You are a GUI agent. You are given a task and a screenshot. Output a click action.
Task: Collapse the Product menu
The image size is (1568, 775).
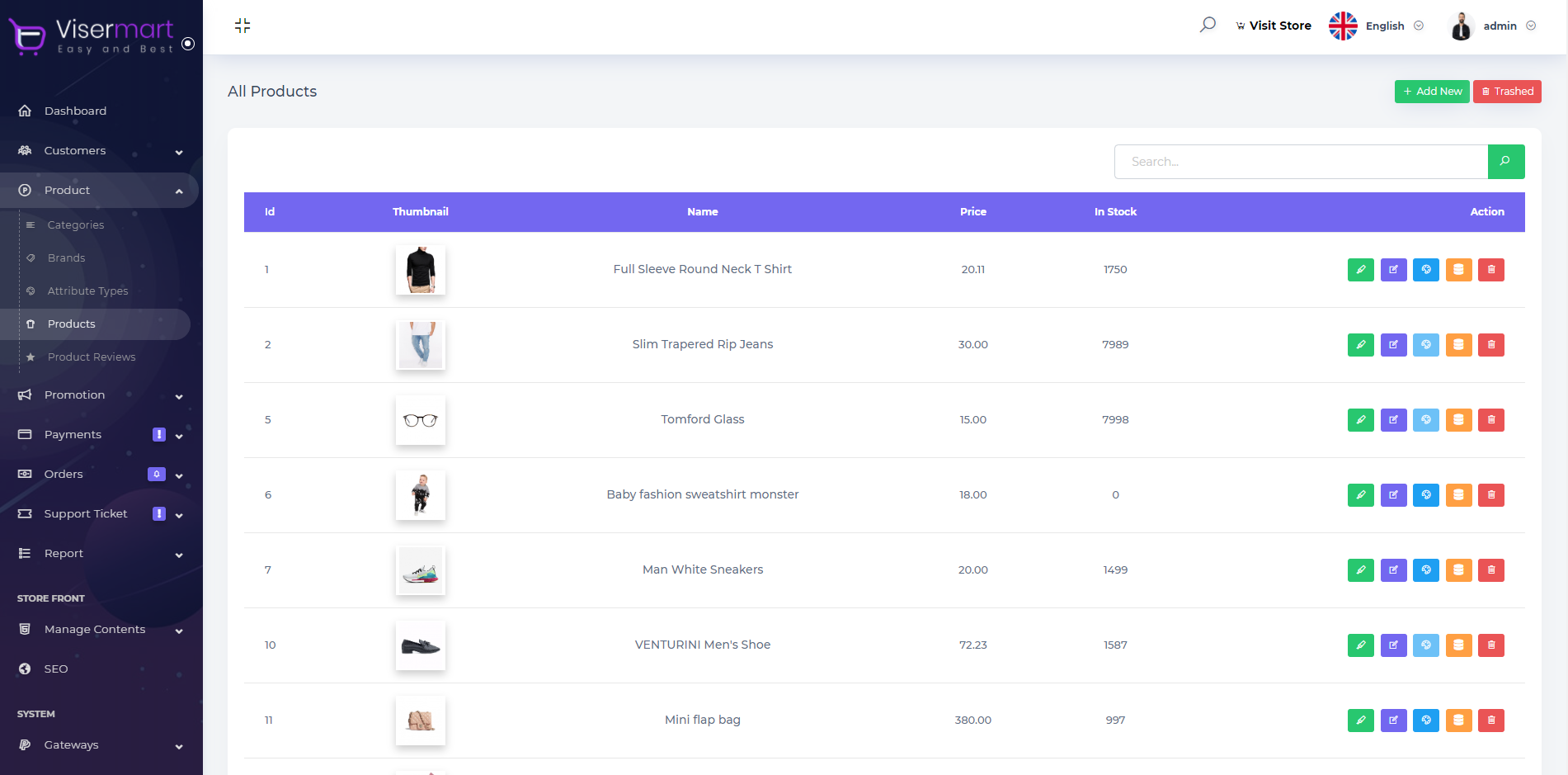coord(99,191)
